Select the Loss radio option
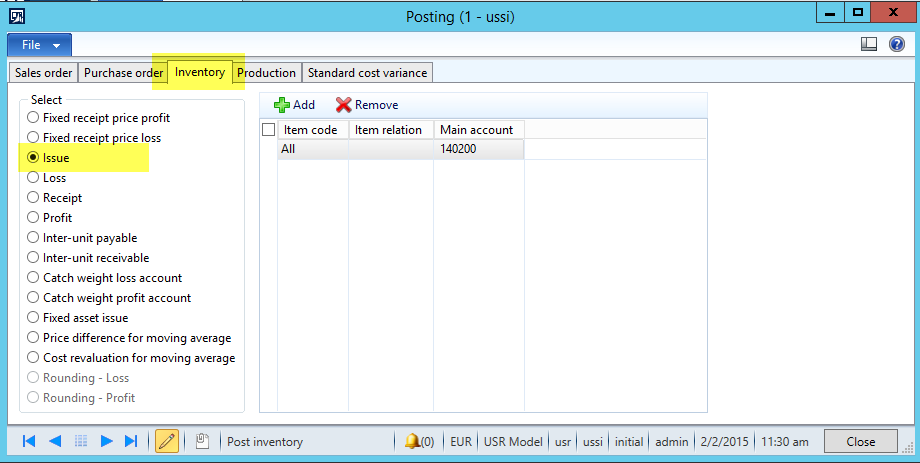Screen dimensions: 920x463 click(33, 178)
